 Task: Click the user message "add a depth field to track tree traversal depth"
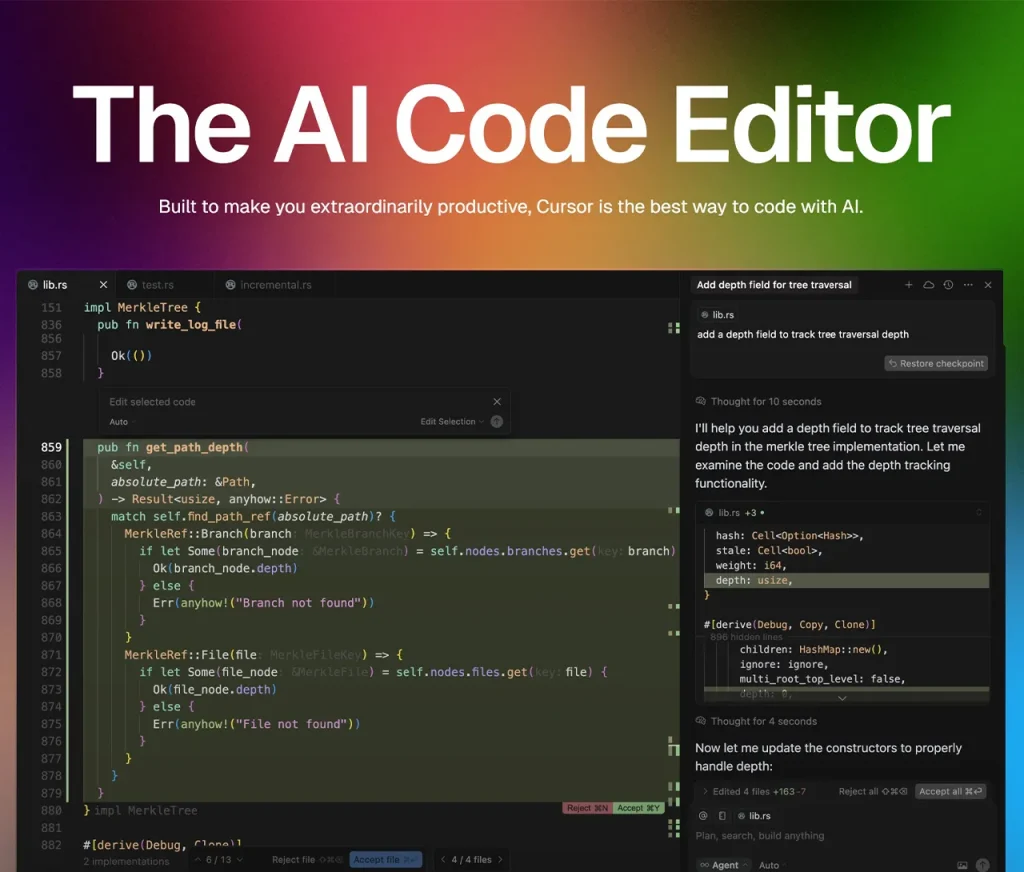coord(803,334)
